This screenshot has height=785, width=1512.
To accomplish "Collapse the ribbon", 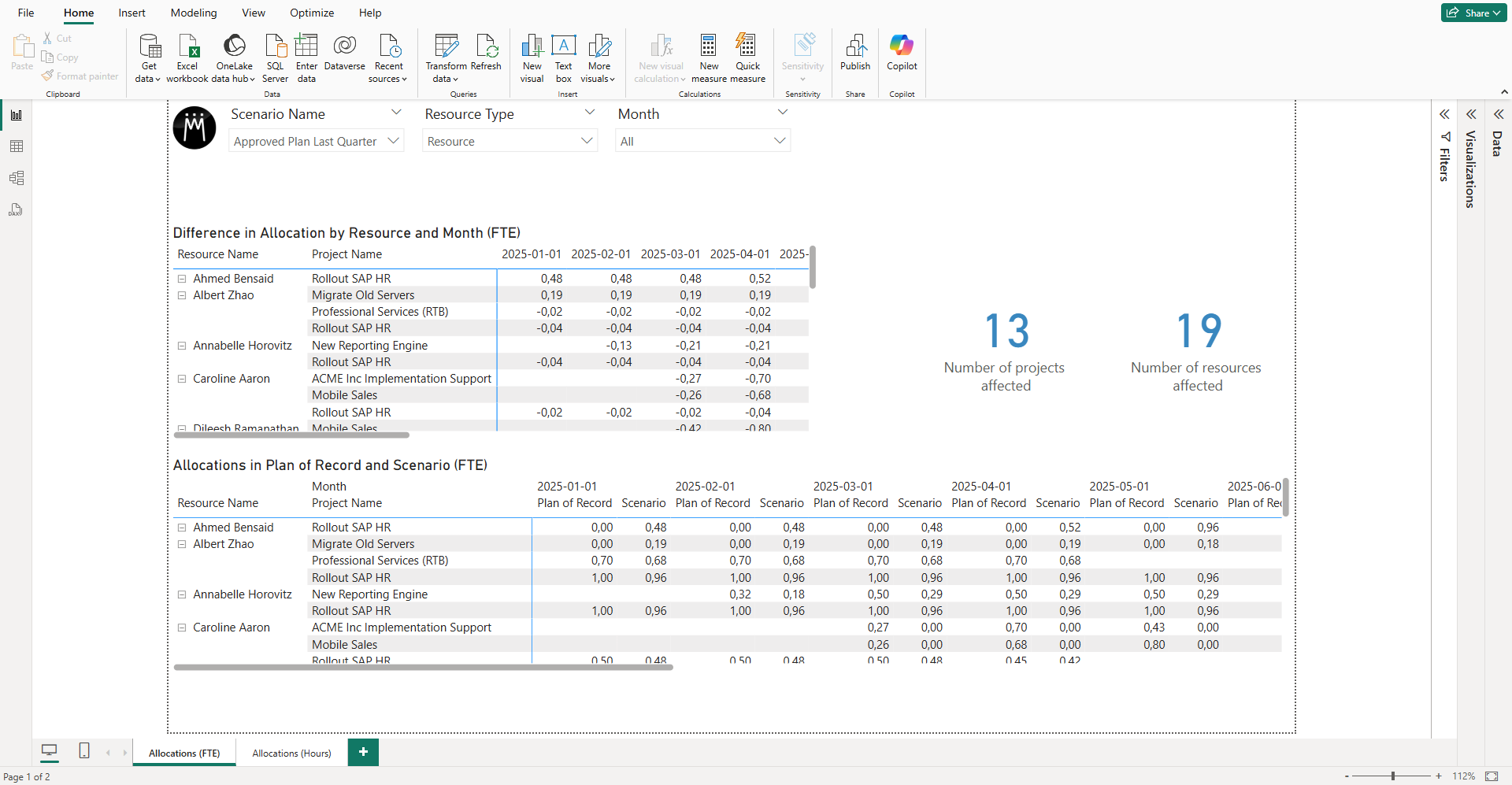I will point(1504,92).
